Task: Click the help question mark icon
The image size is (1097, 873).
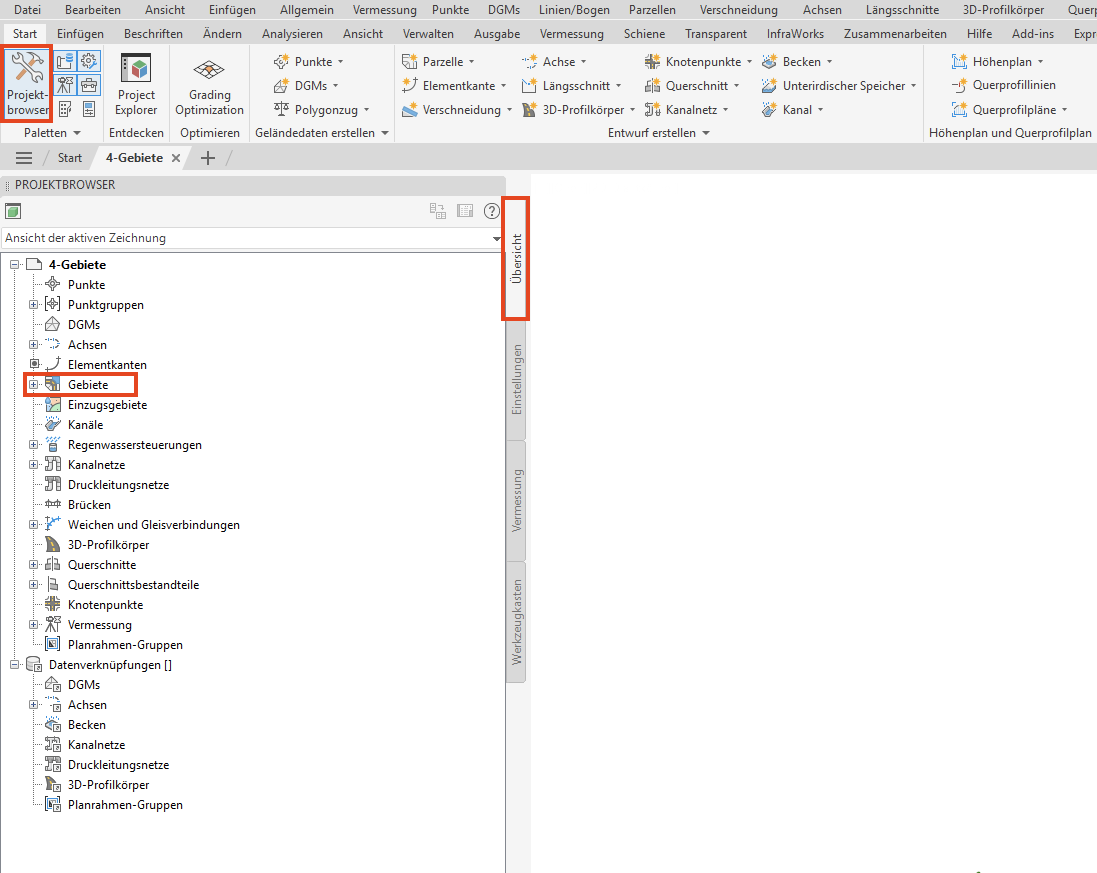Action: (492, 211)
